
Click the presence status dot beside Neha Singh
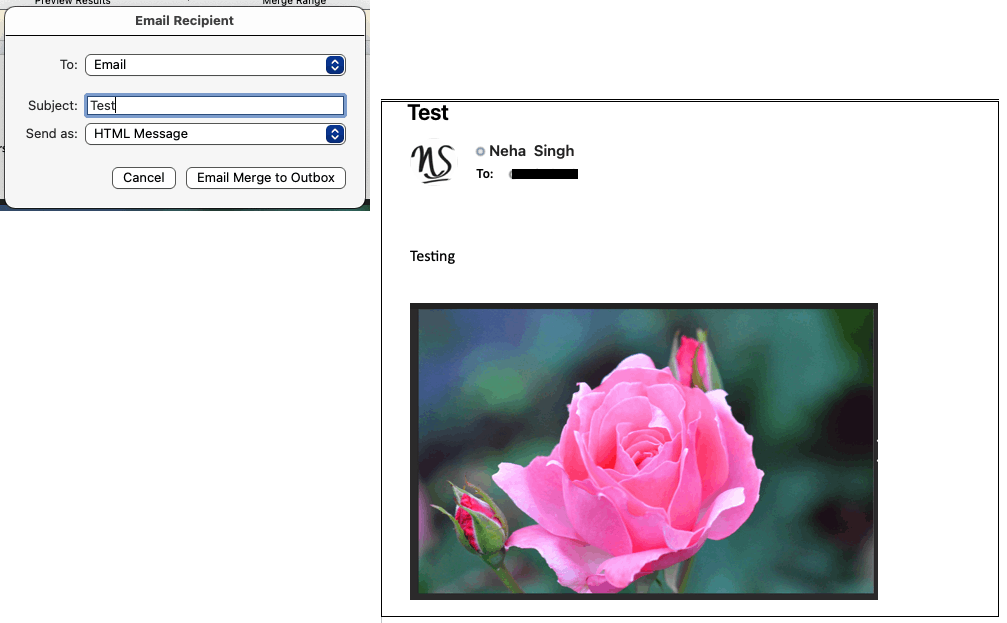pos(480,152)
